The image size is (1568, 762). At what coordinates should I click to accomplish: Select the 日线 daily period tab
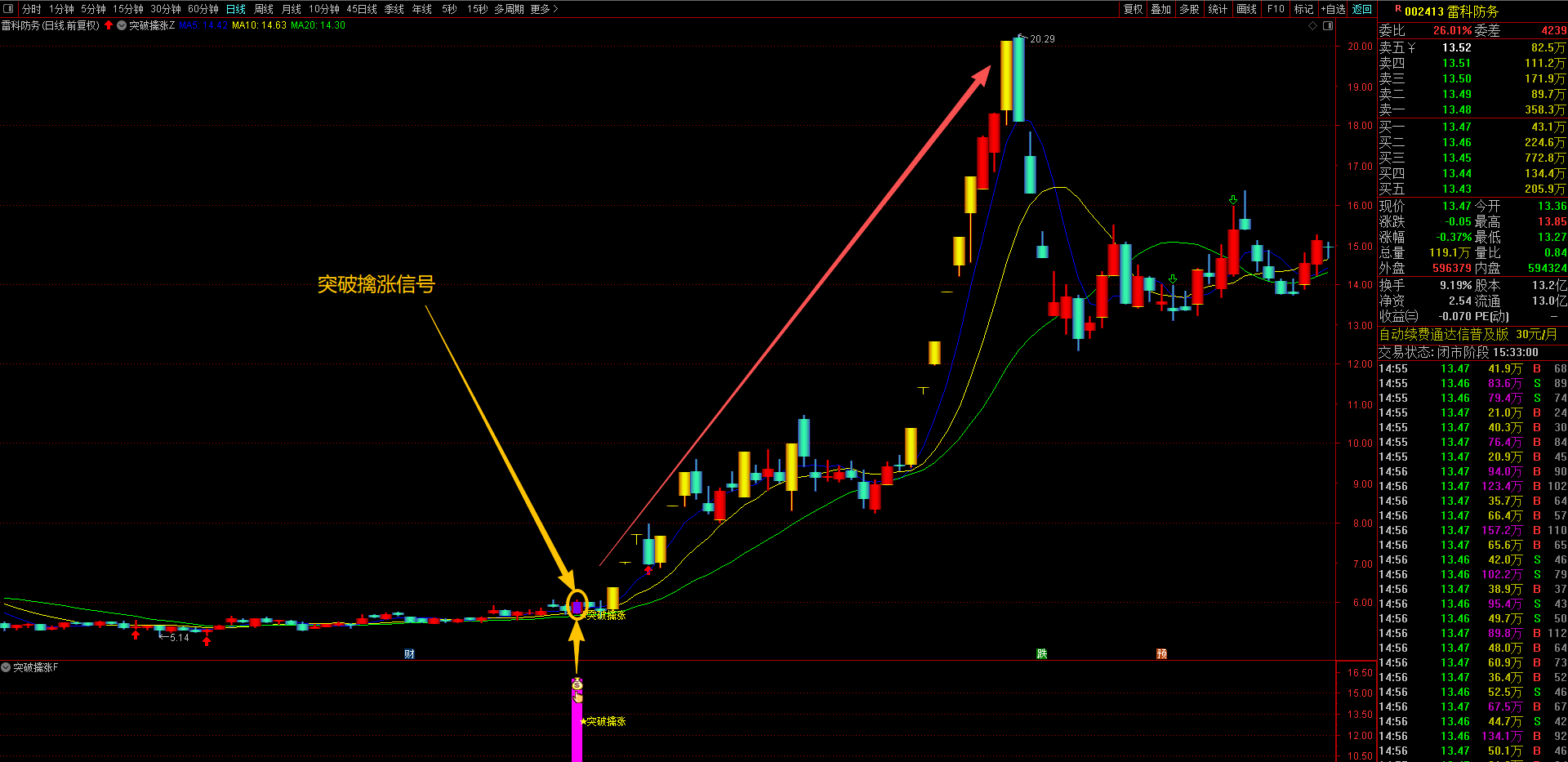click(x=236, y=9)
